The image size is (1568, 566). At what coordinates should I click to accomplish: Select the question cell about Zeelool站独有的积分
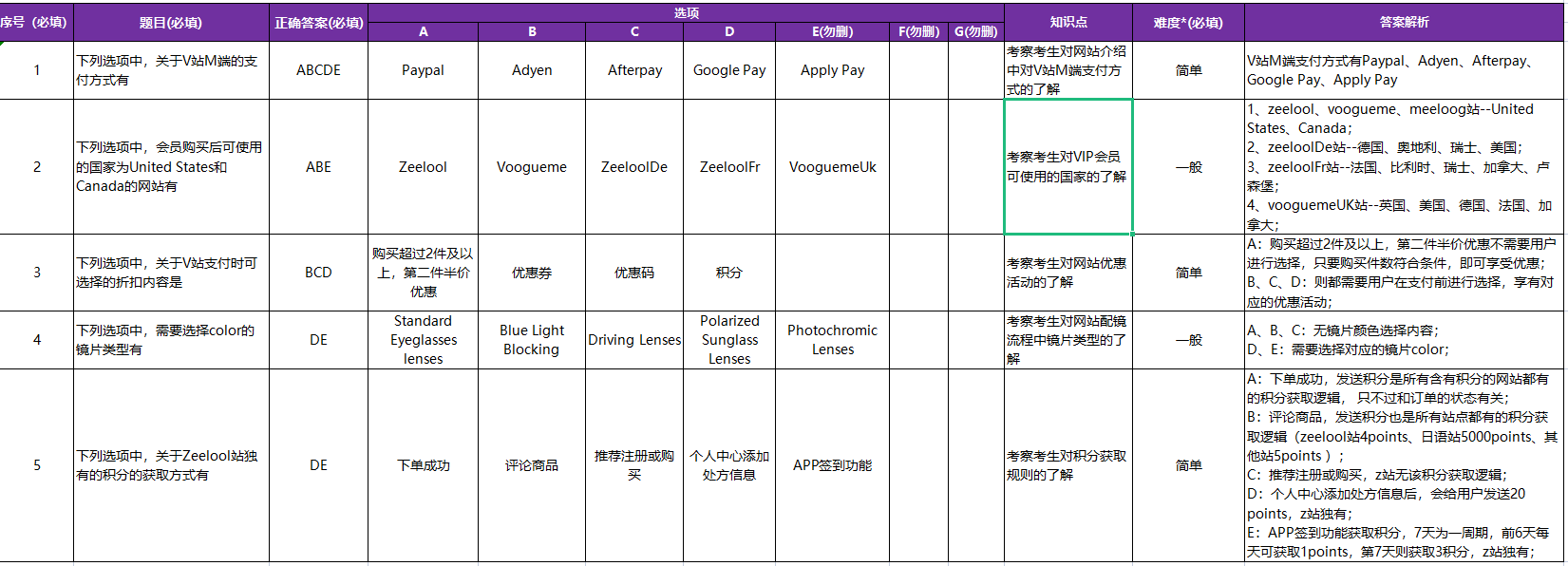[171, 465]
